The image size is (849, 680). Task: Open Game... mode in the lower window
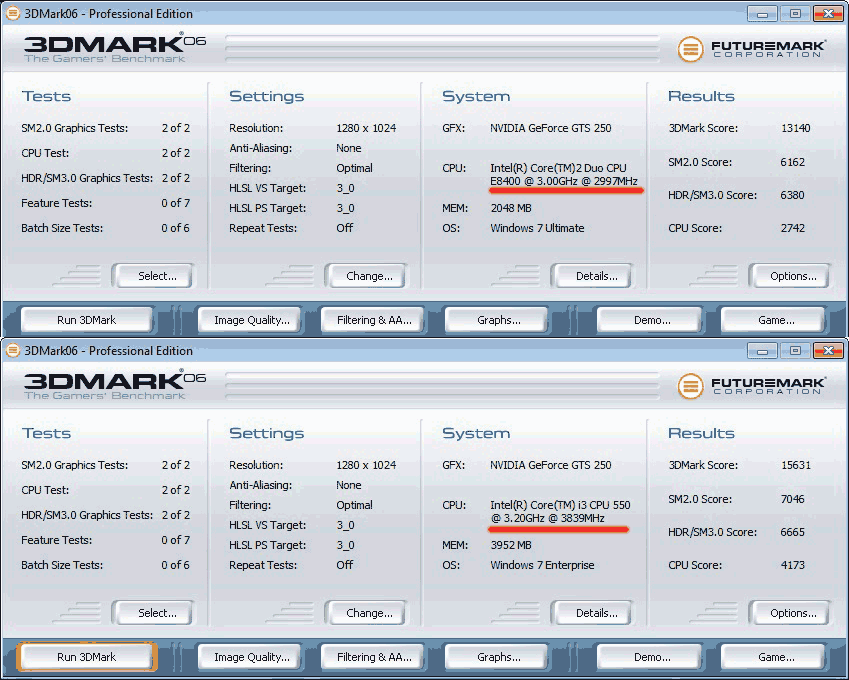click(x=771, y=657)
